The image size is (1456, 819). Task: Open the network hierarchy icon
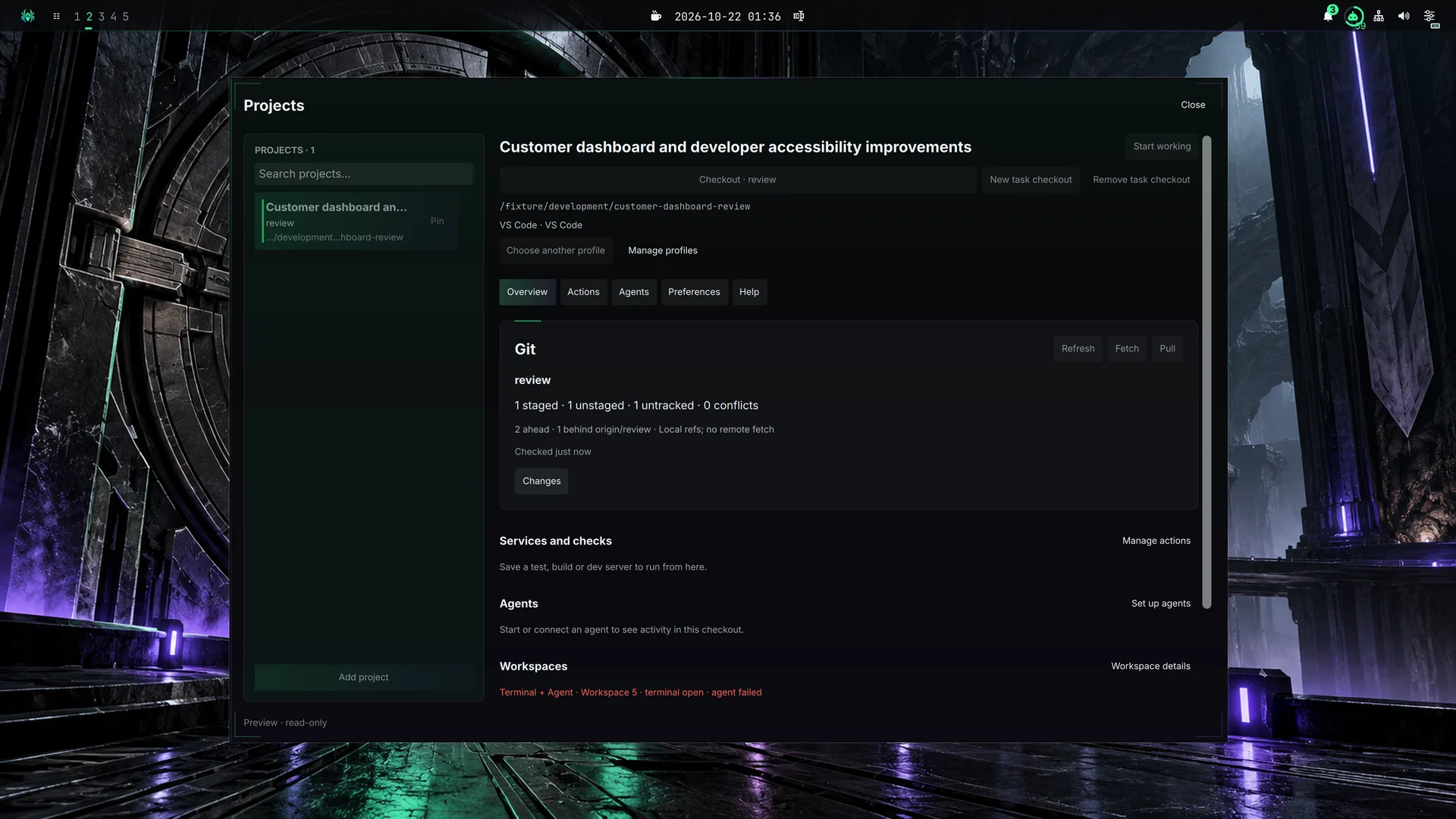coord(1379,16)
